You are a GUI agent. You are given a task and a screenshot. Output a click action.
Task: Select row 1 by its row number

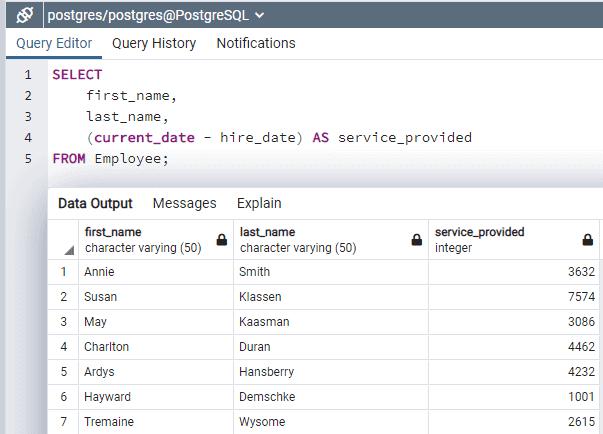(64, 271)
